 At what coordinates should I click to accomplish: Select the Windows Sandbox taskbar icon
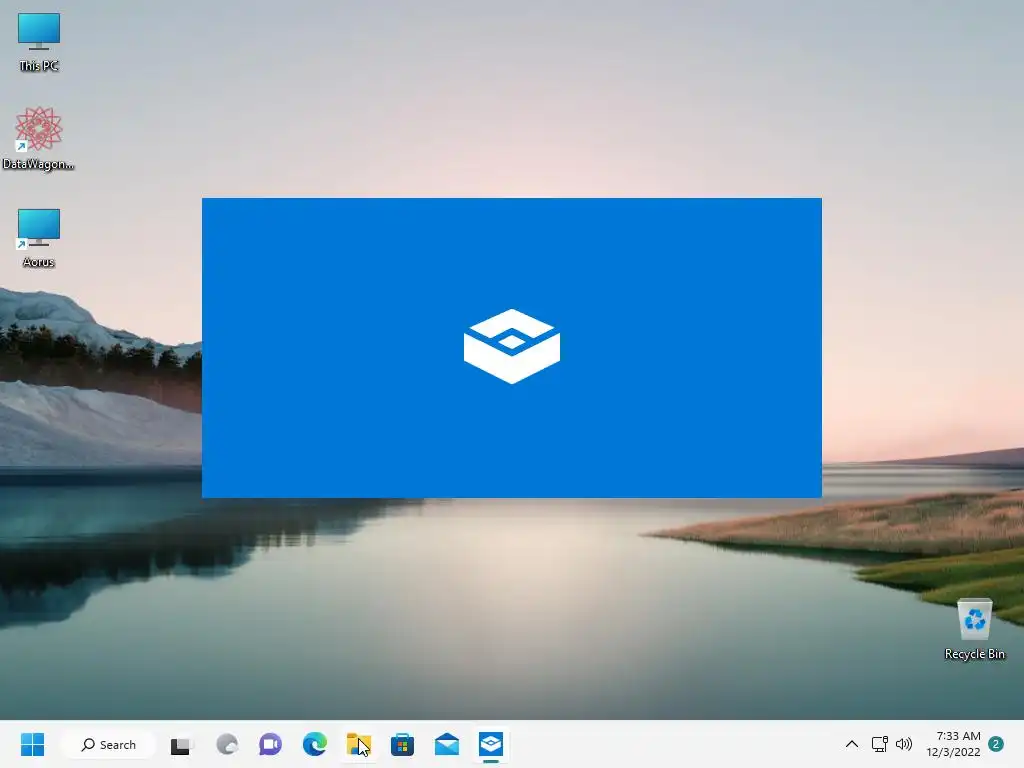click(490, 744)
